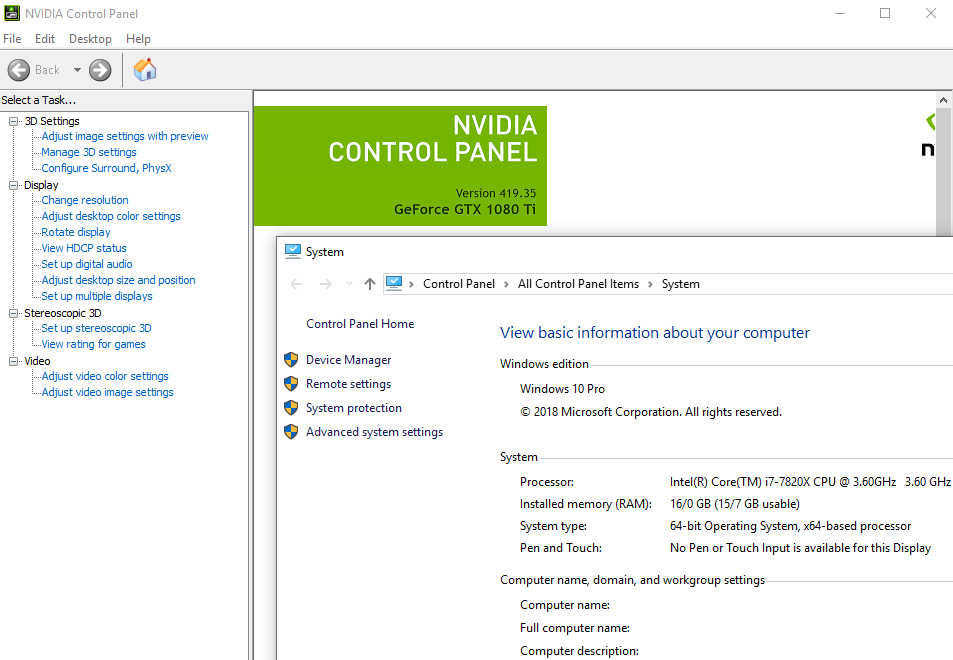
Task: Open Device Manager link
Action: [x=348, y=360]
